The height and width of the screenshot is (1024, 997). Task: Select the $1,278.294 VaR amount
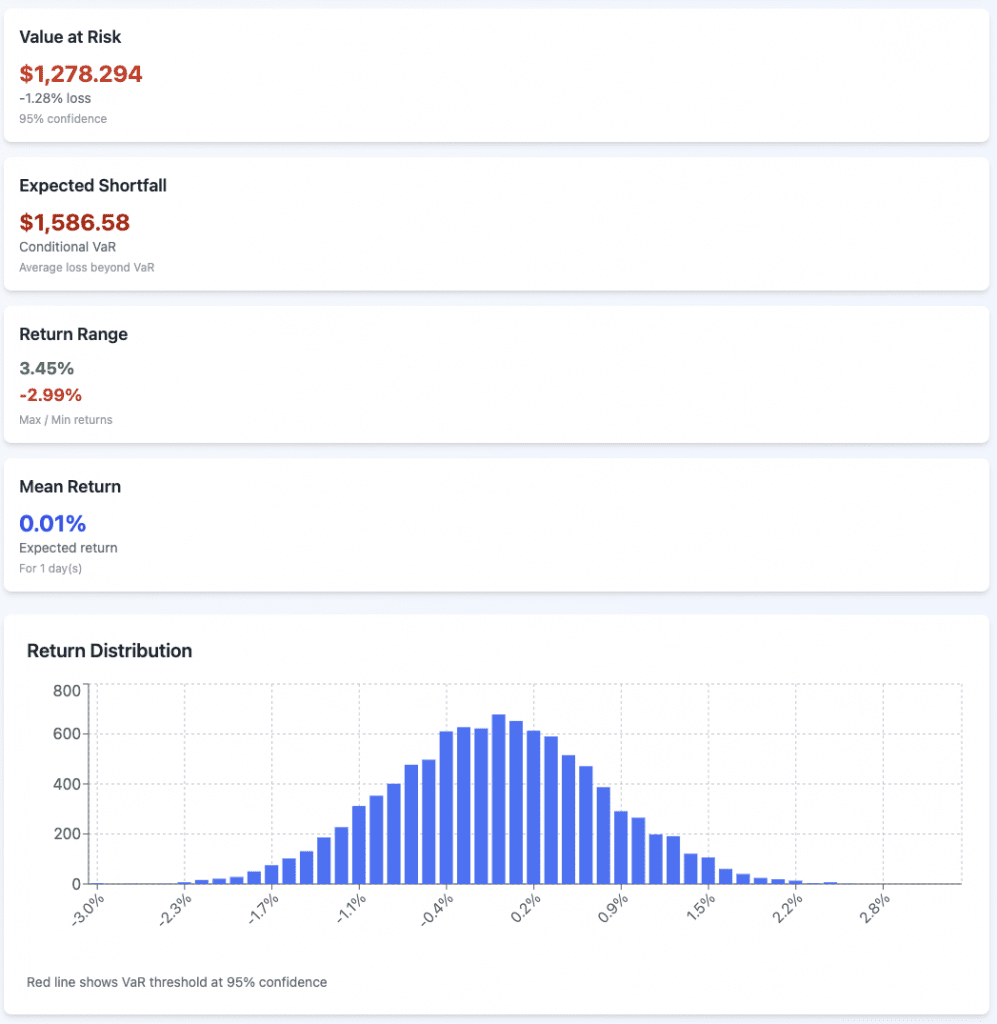click(x=81, y=73)
